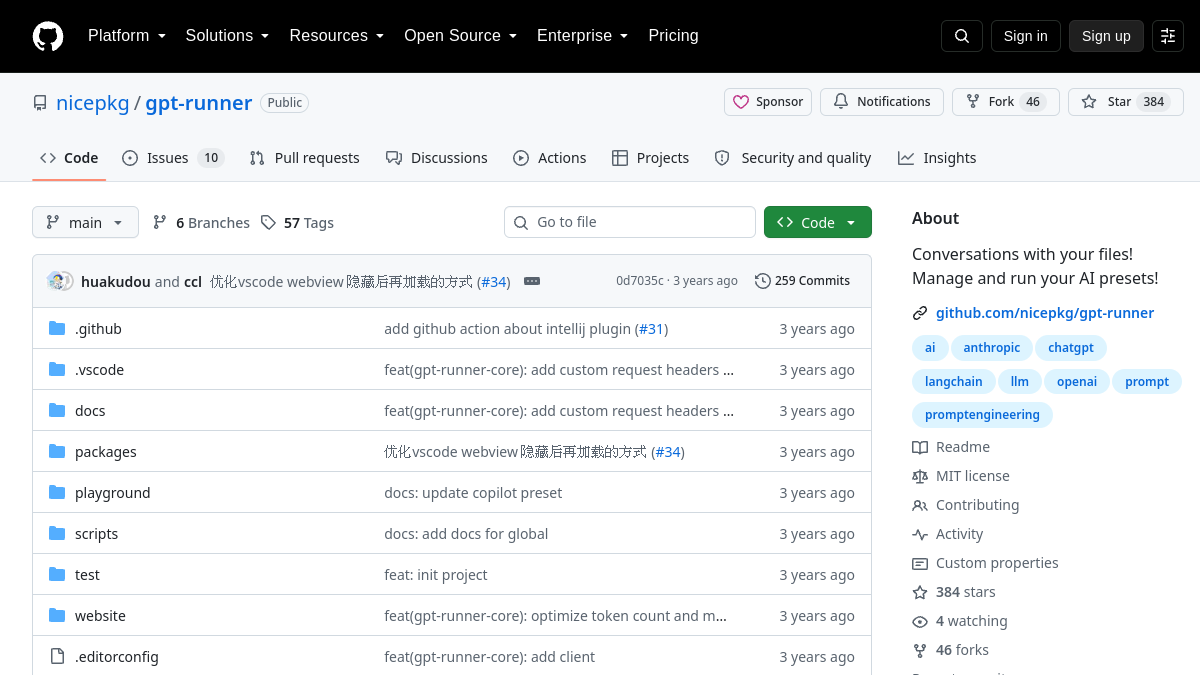The image size is (1200, 675).
Task: Click the scale icon beside MIT license
Action: coord(920,476)
